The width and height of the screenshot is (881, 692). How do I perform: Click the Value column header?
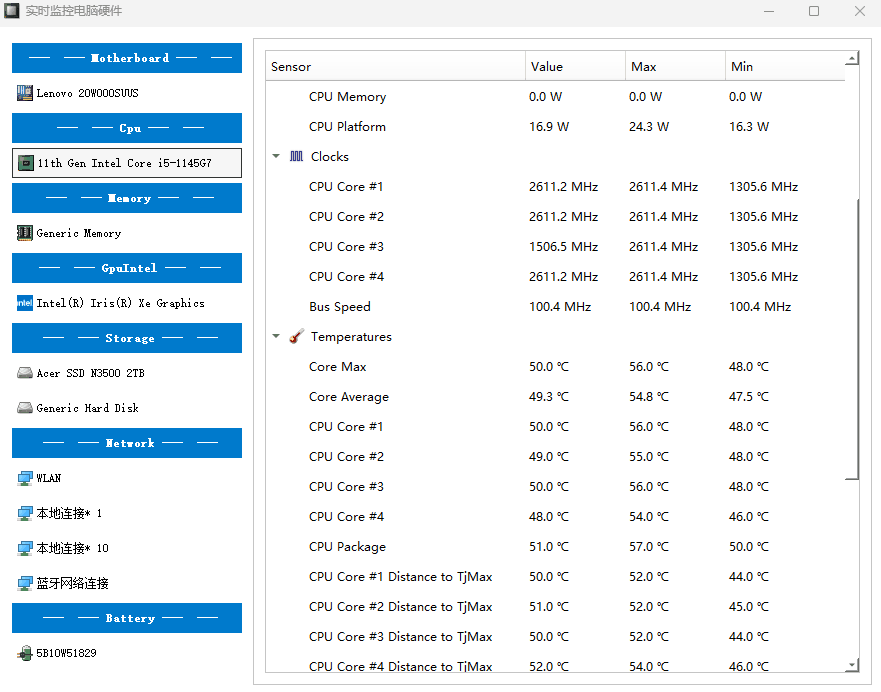tap(575, 66)
